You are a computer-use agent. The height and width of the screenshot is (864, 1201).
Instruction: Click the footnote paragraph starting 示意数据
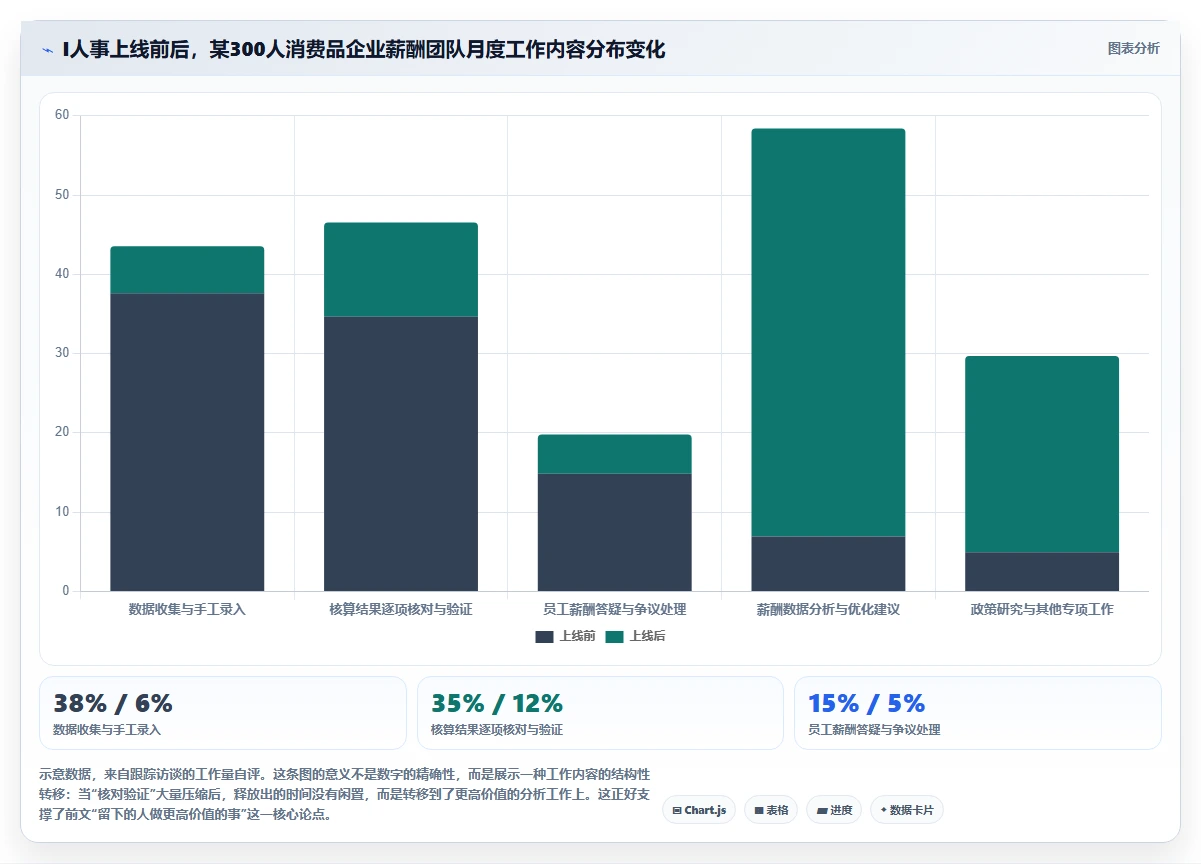345,794
